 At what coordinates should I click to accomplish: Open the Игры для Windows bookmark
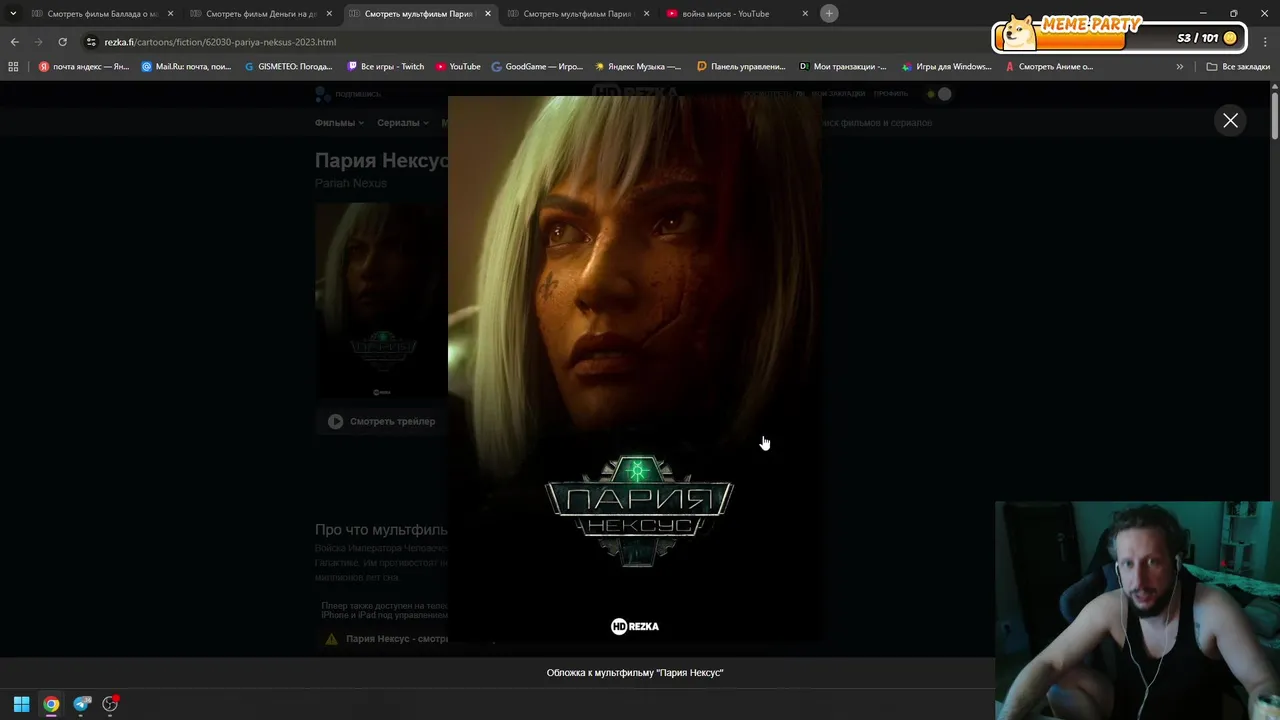click(x=946, y=67)
